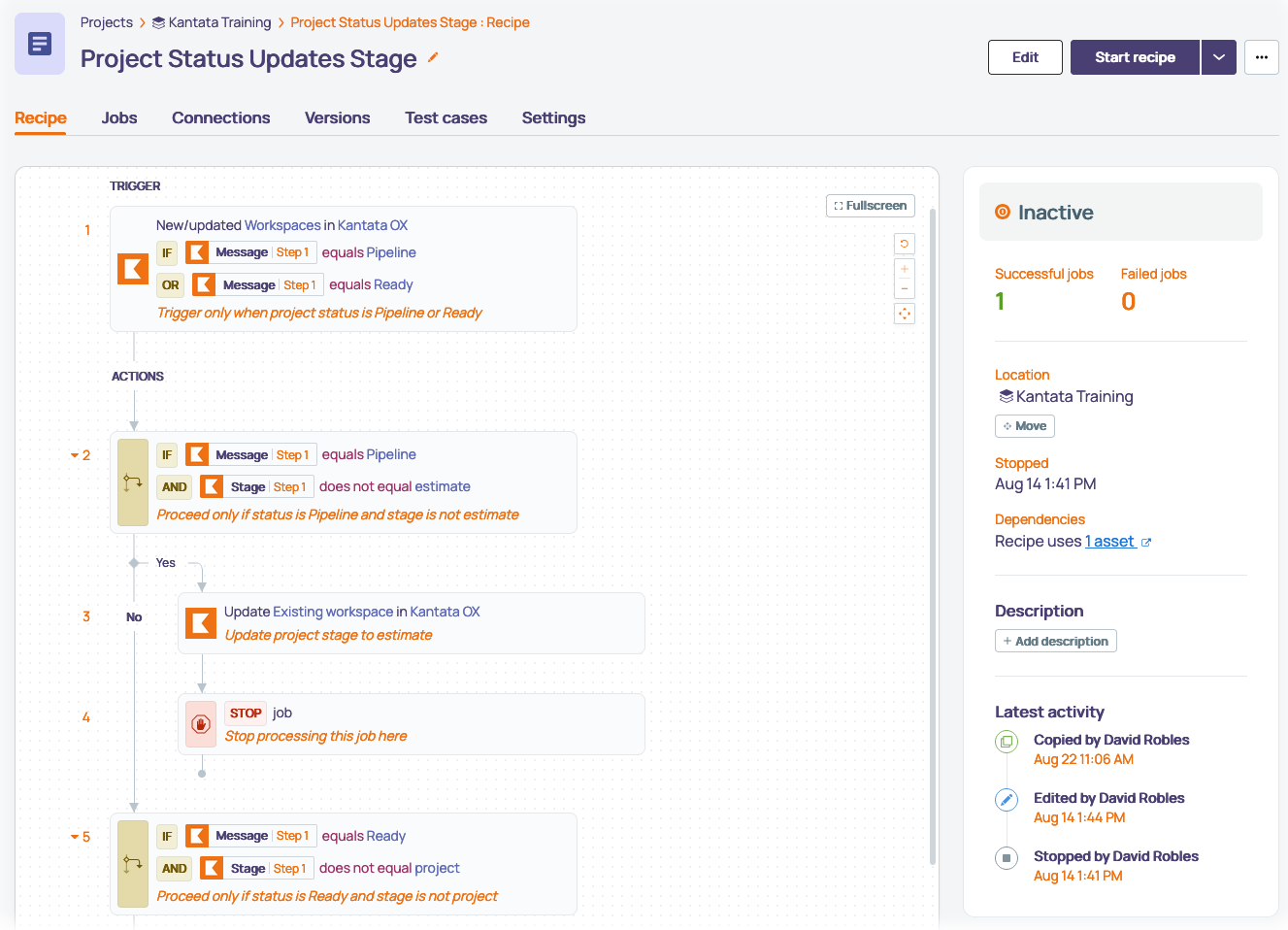Click the 'Project Status Updates Stage : Recipe' breadcrumb
Image resolution: width=1288 pixels, height=930 pixels.
(x=410, y=22)
